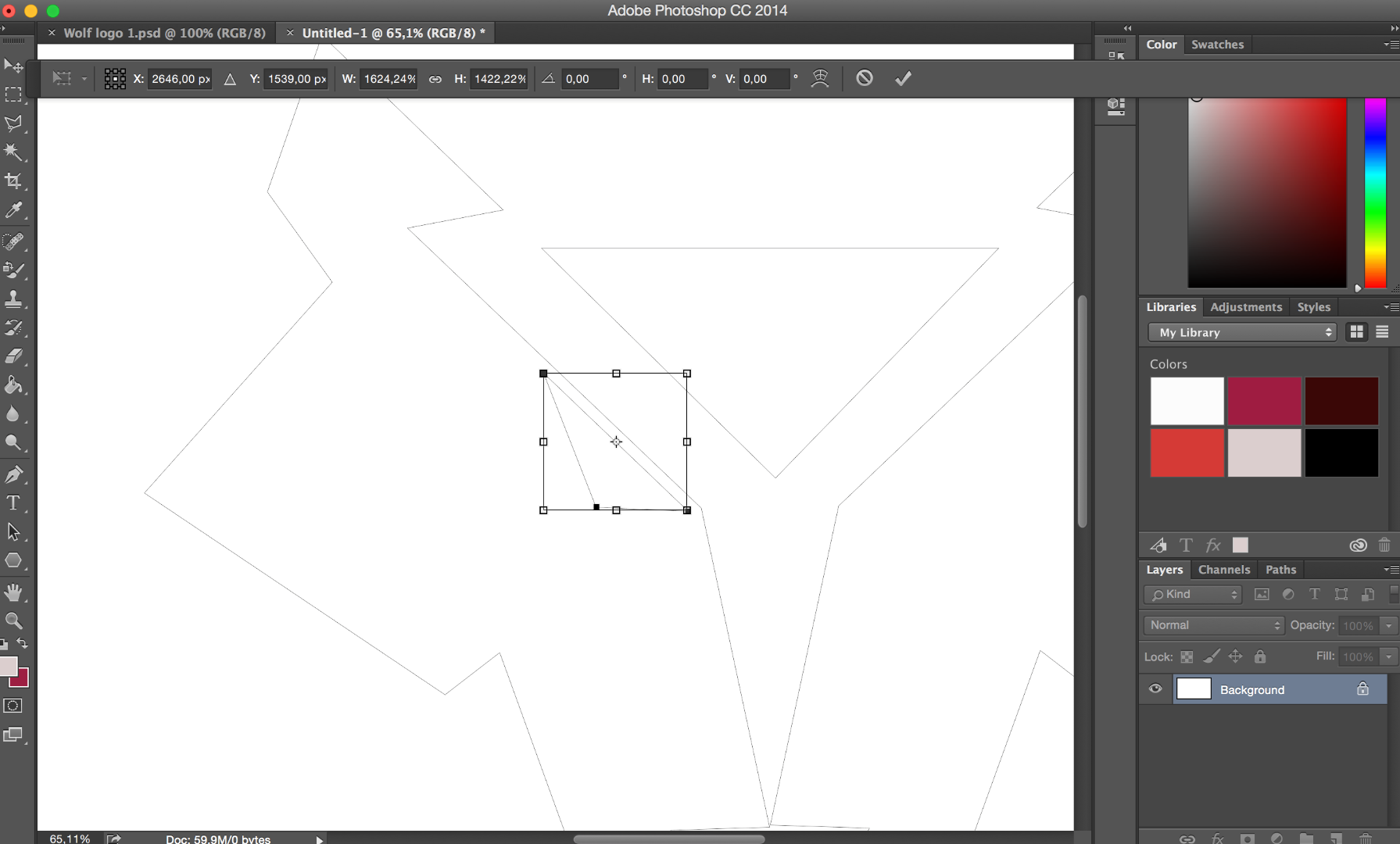Select the Blur tool
The height and width of the screenshot is (844, 1400).
pos(13,414)
